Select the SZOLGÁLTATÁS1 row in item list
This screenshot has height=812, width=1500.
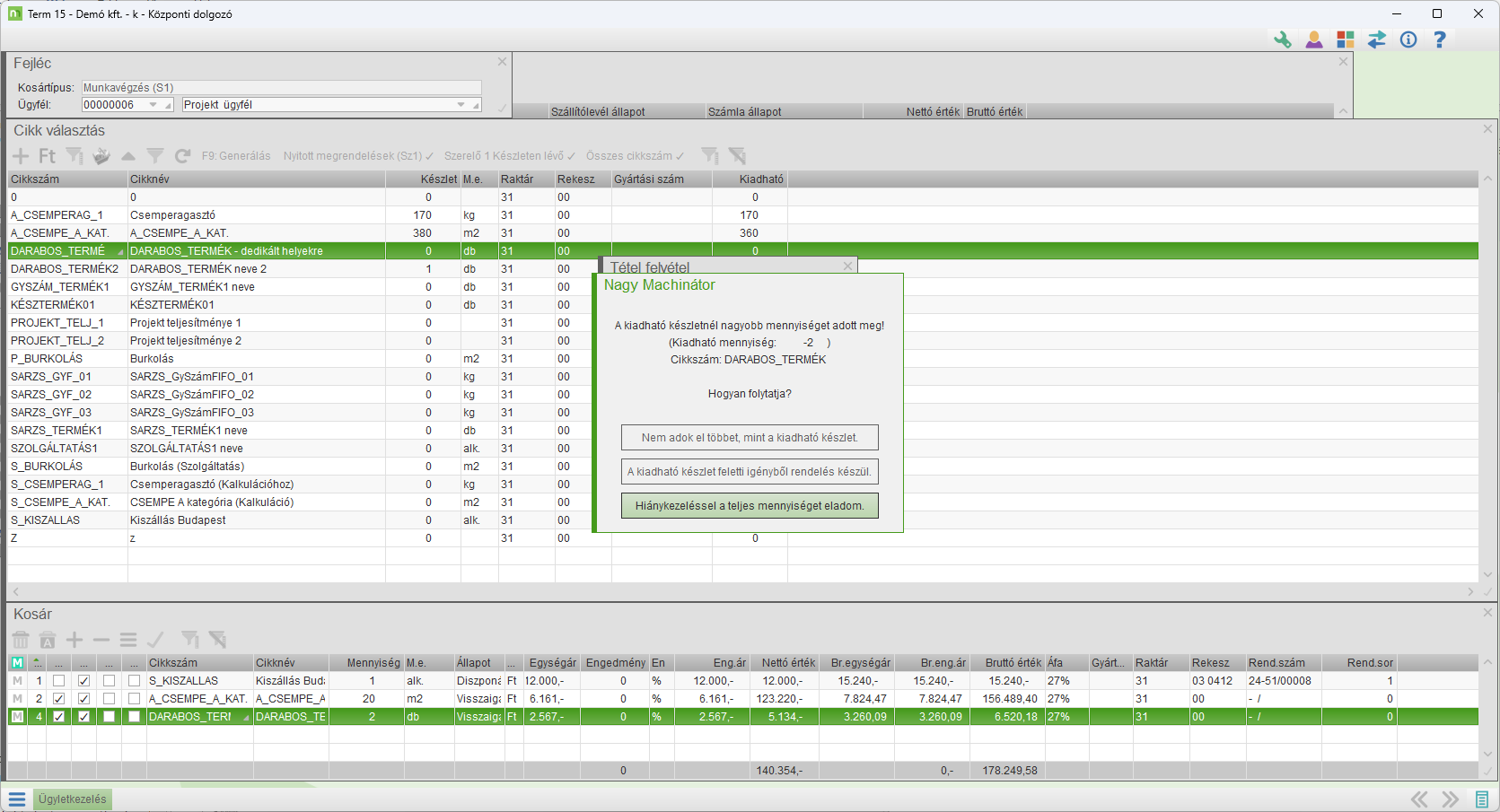[x=743, y=449]
